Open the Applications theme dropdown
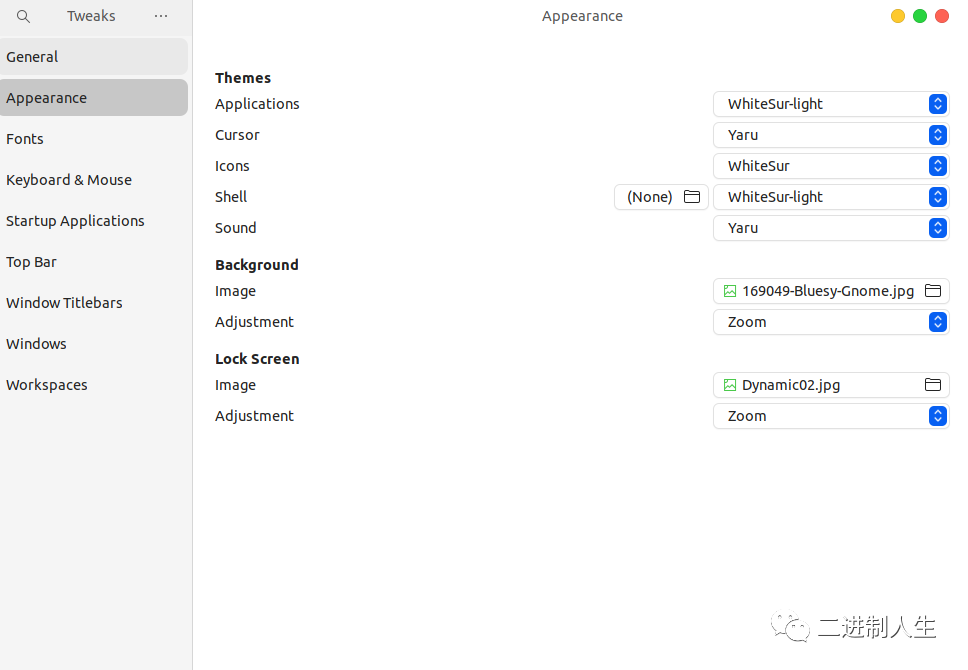This screenshot has width=968, height=670. pos(830,104)
